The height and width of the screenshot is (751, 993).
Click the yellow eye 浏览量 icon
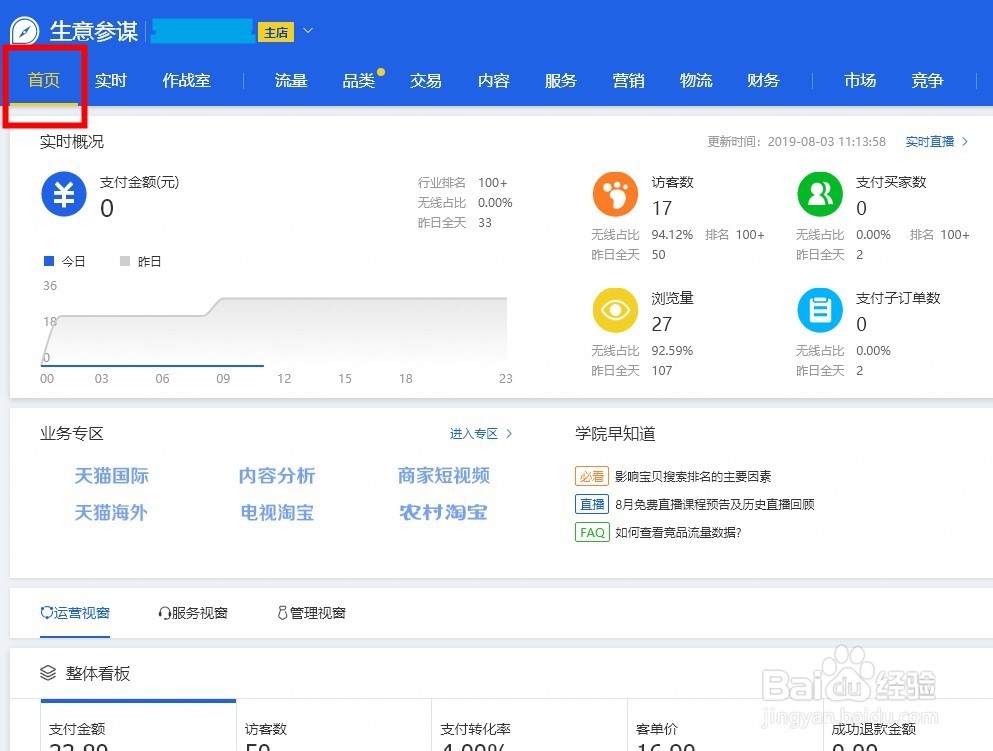(x=615, y=310)
